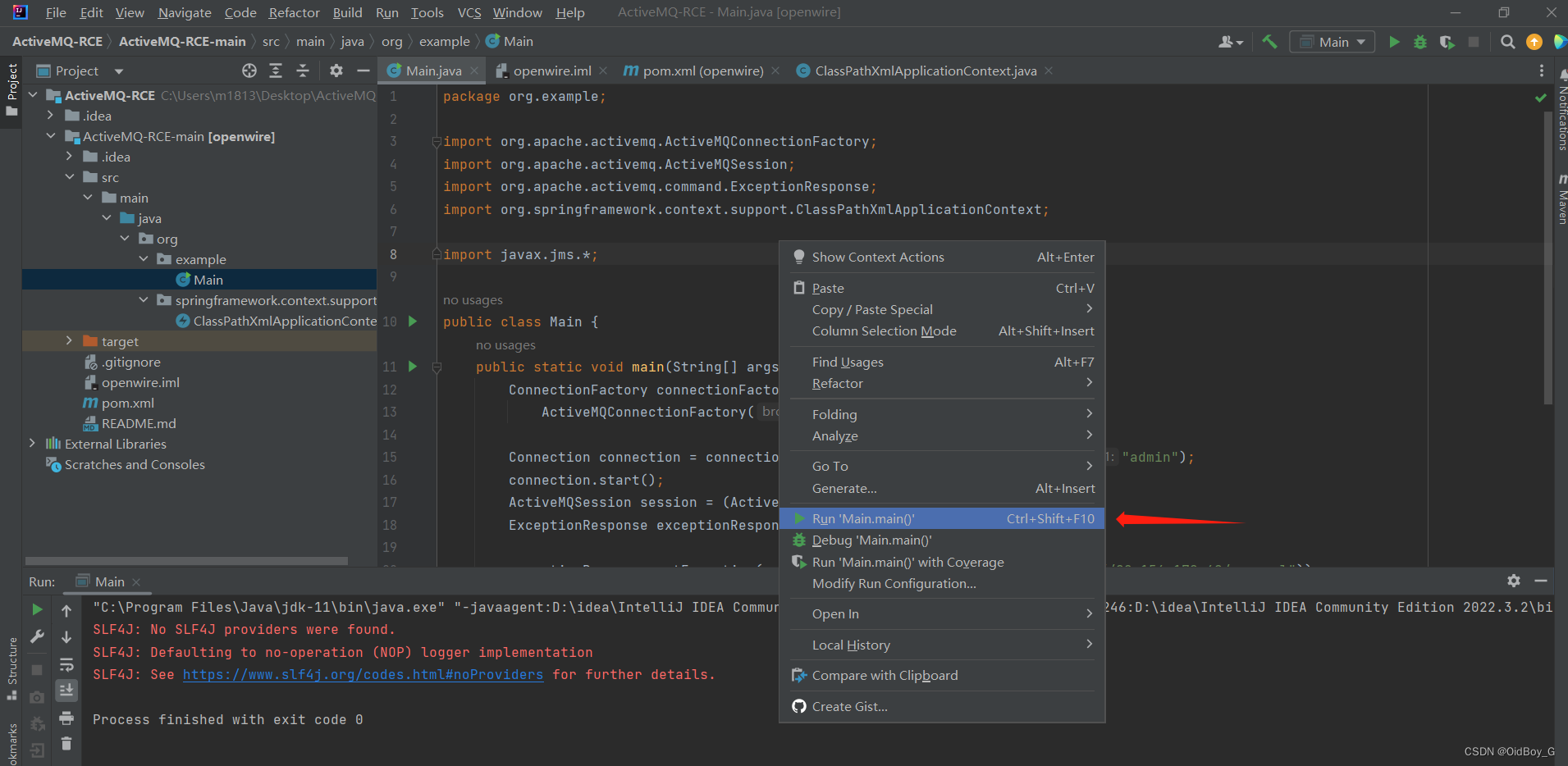This screenshot has height=766, width=1568.
Task: Hide the Project tool window
Action: coord(363,71)
